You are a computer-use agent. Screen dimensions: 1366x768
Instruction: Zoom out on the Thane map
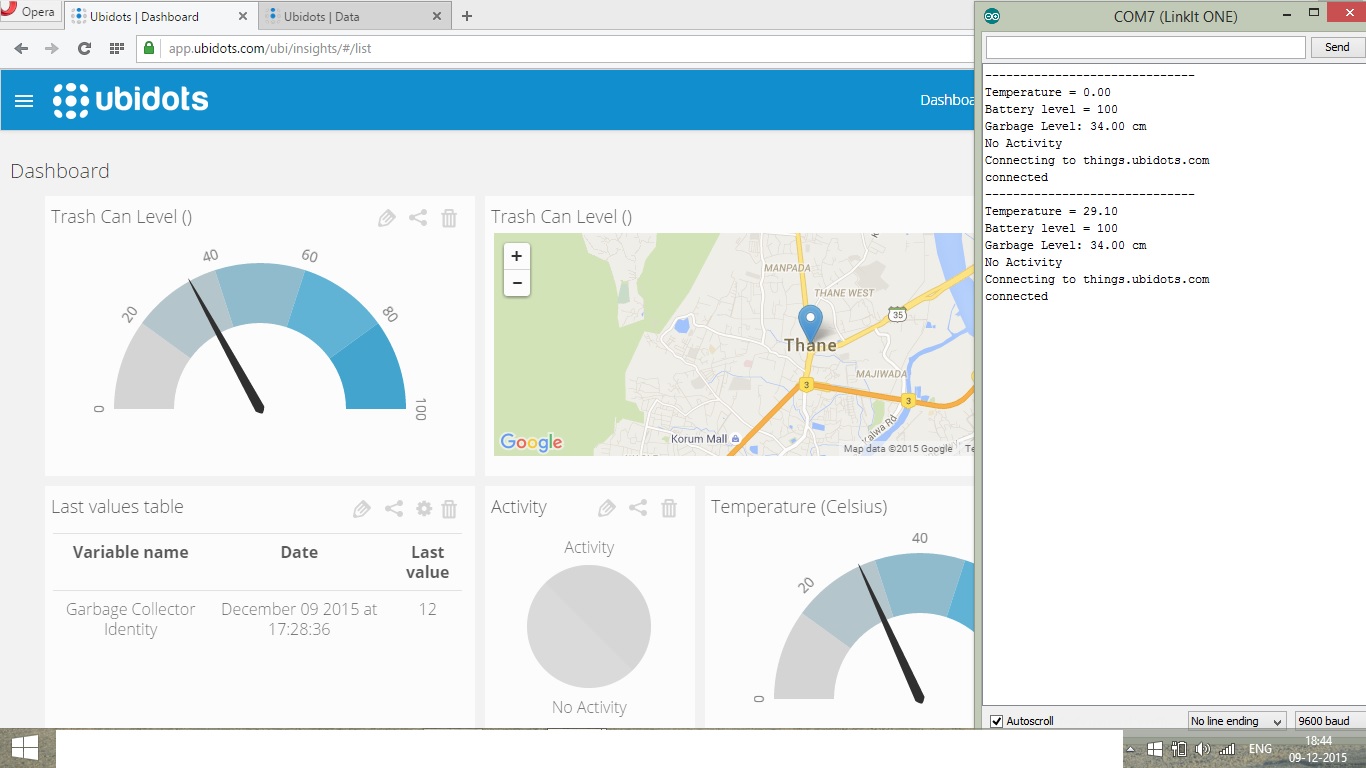pyautogui.click(x=516, y=283)
